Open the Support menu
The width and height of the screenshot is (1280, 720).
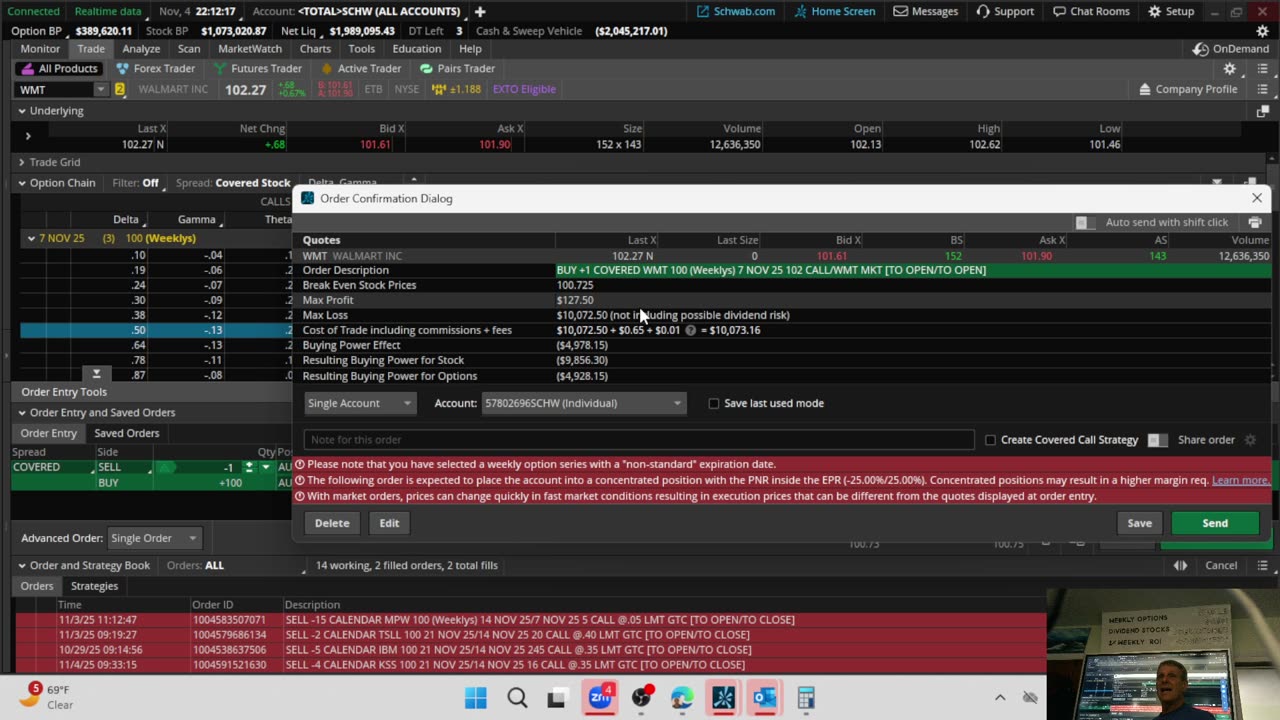tap(1005, 11)
